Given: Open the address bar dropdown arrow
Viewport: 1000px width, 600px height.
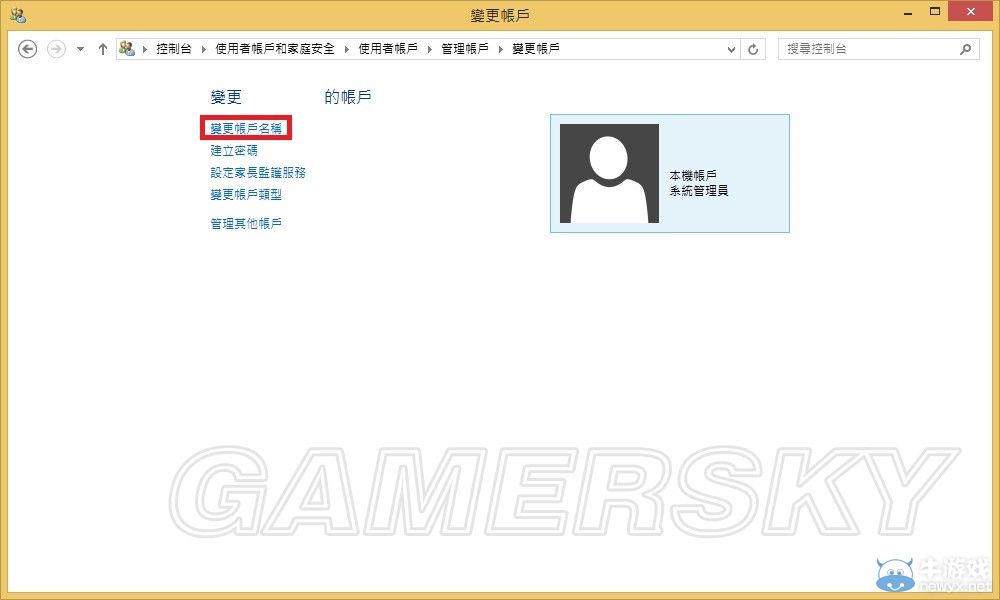Looking at the screenshot, I should pos(731,48).
